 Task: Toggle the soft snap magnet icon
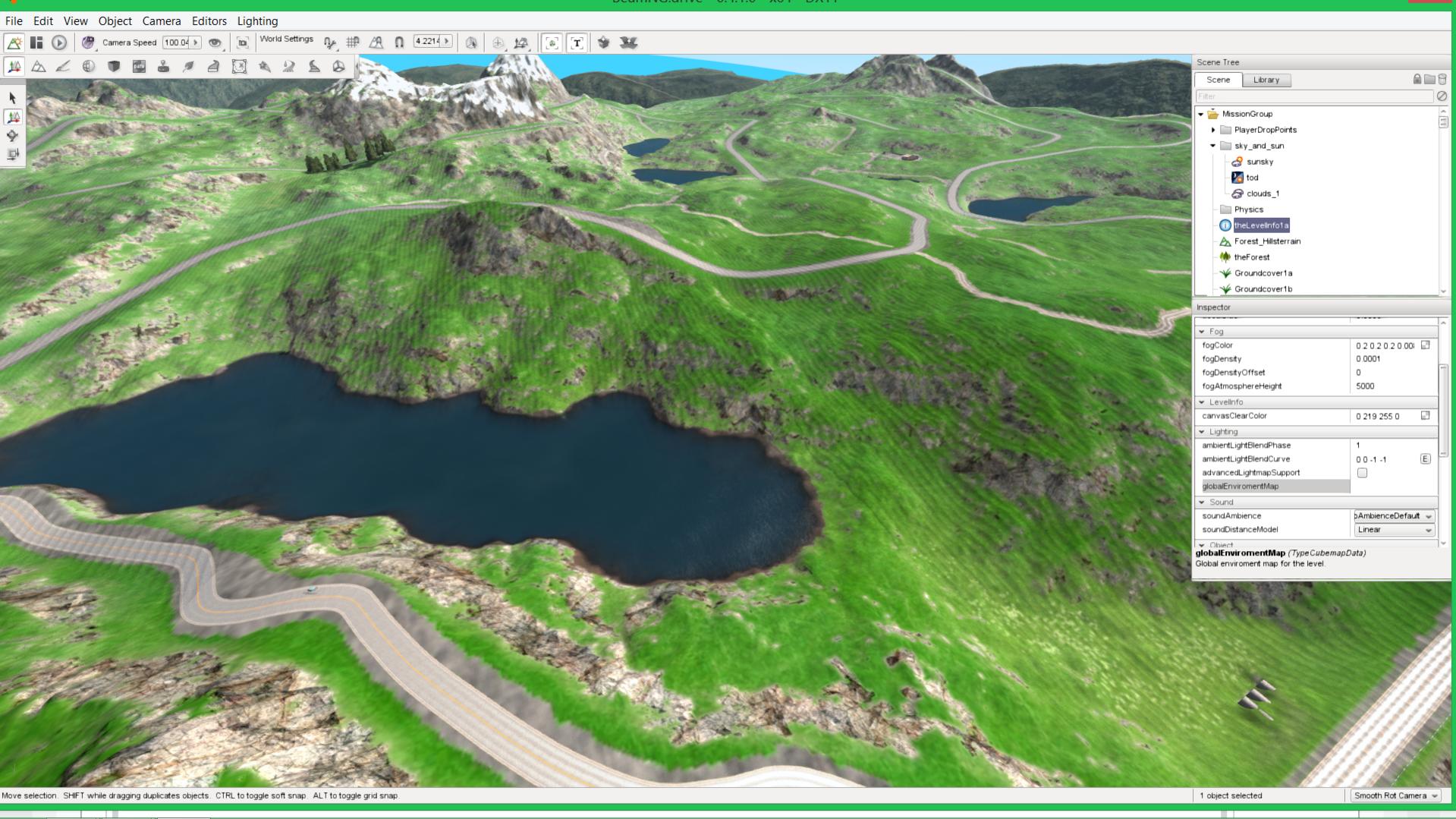tap(399, 43)
